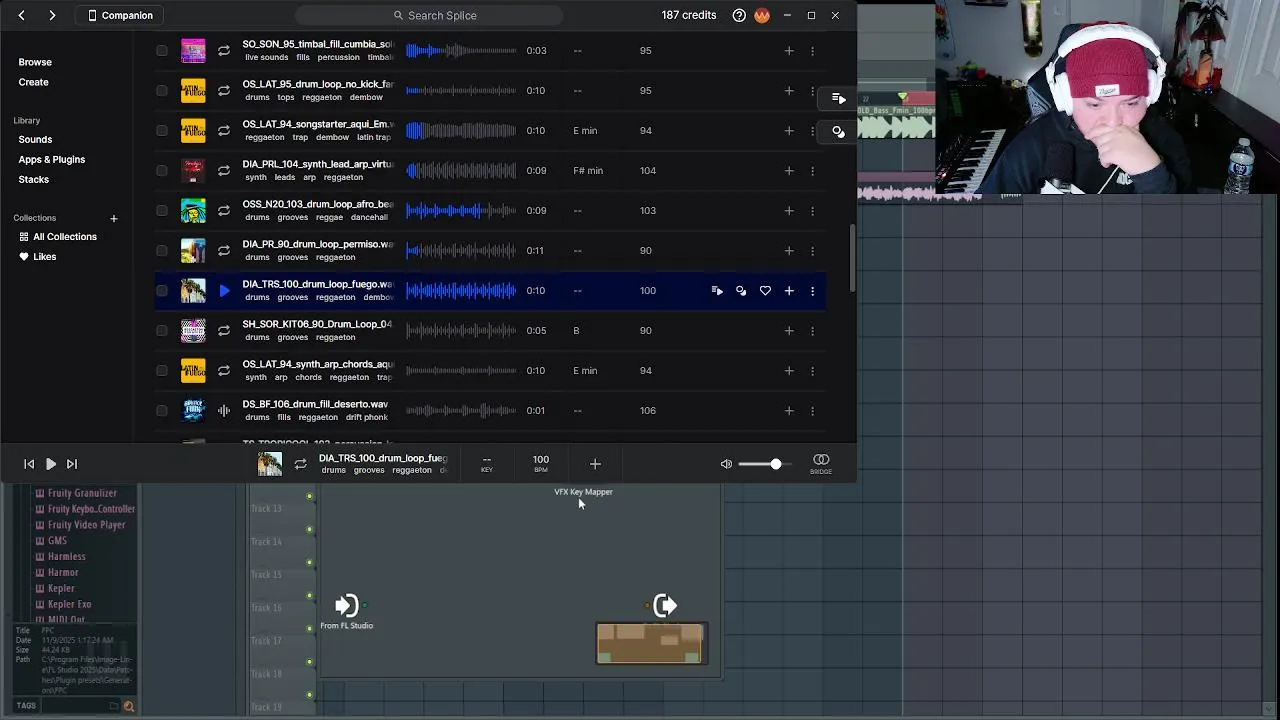The height and width of the screenshot is (720, 1280).
Task: Go back with the Splice back arrow
Action: point(21,15)
